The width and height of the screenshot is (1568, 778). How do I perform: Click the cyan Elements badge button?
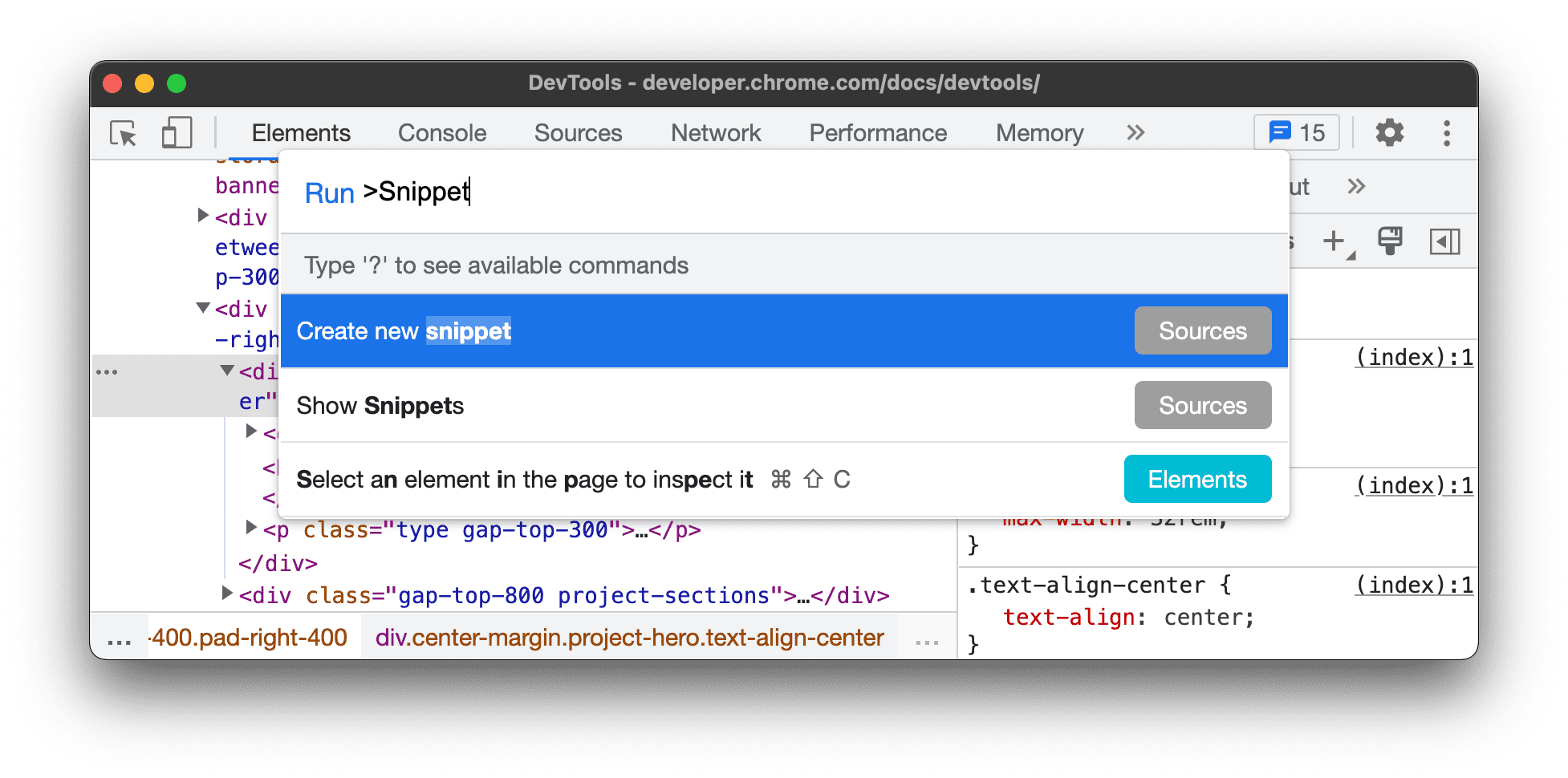click(1196, 479)
